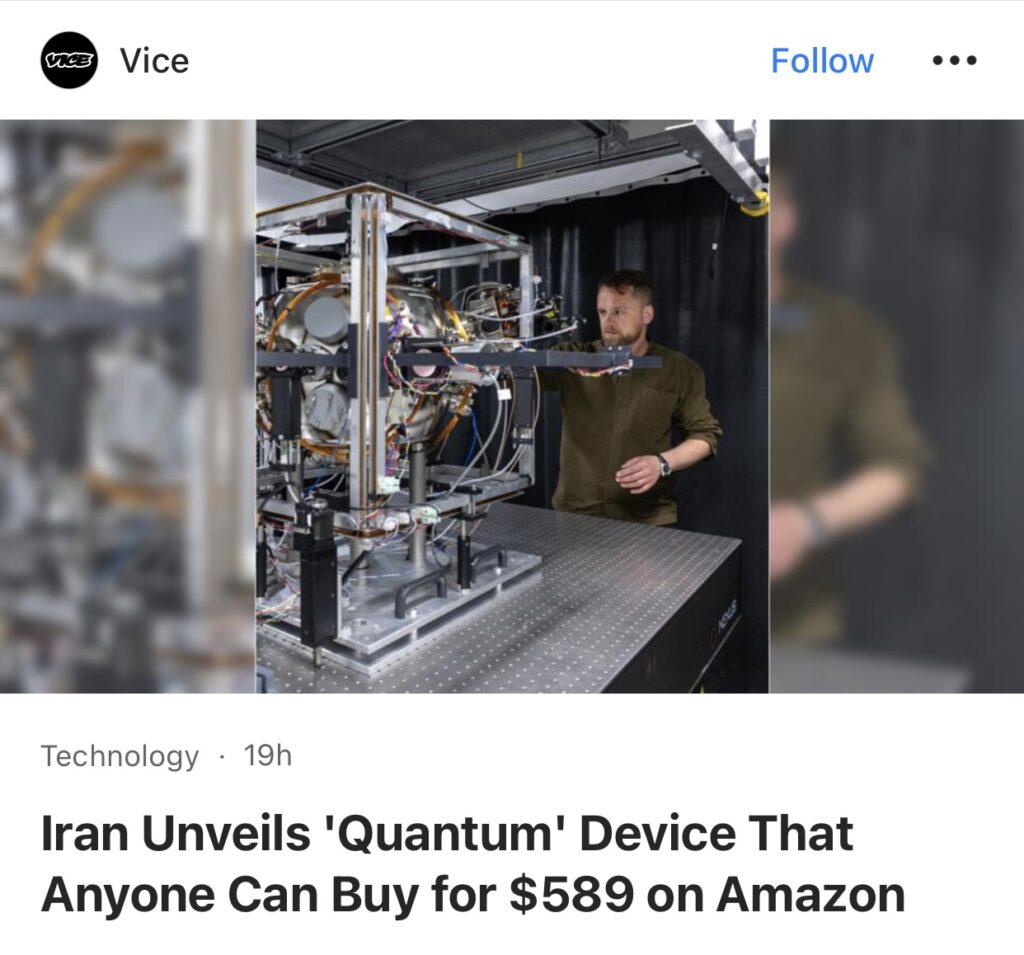Image resolution: width=1024 pixels, height=955 pixels.
Task: Open the three-dot more options menu
Action: click(x=954, y=61)
